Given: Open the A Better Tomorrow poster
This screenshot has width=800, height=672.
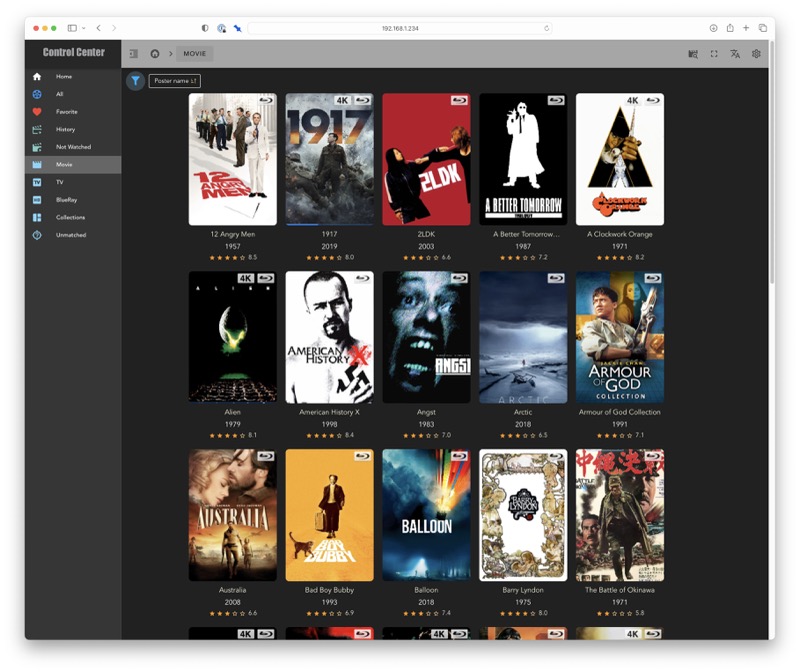Looking at the screenshot, I should 523,159.
